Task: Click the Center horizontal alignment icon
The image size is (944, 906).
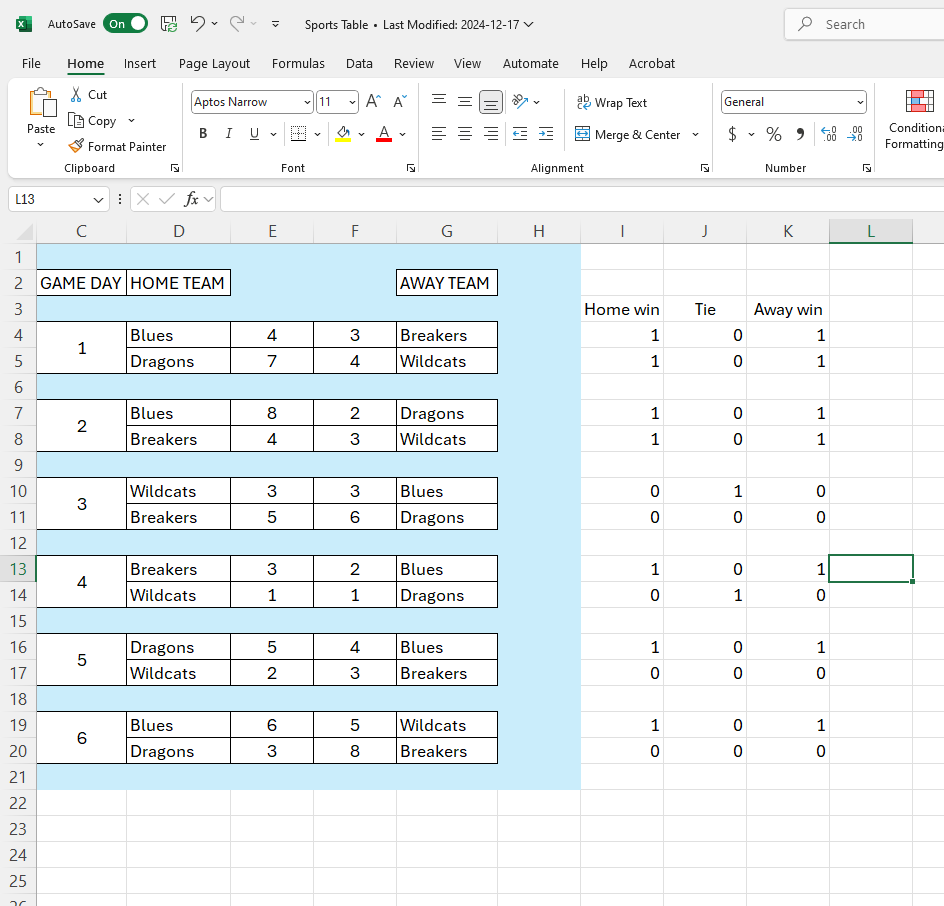Action: (x=465, y=134)
